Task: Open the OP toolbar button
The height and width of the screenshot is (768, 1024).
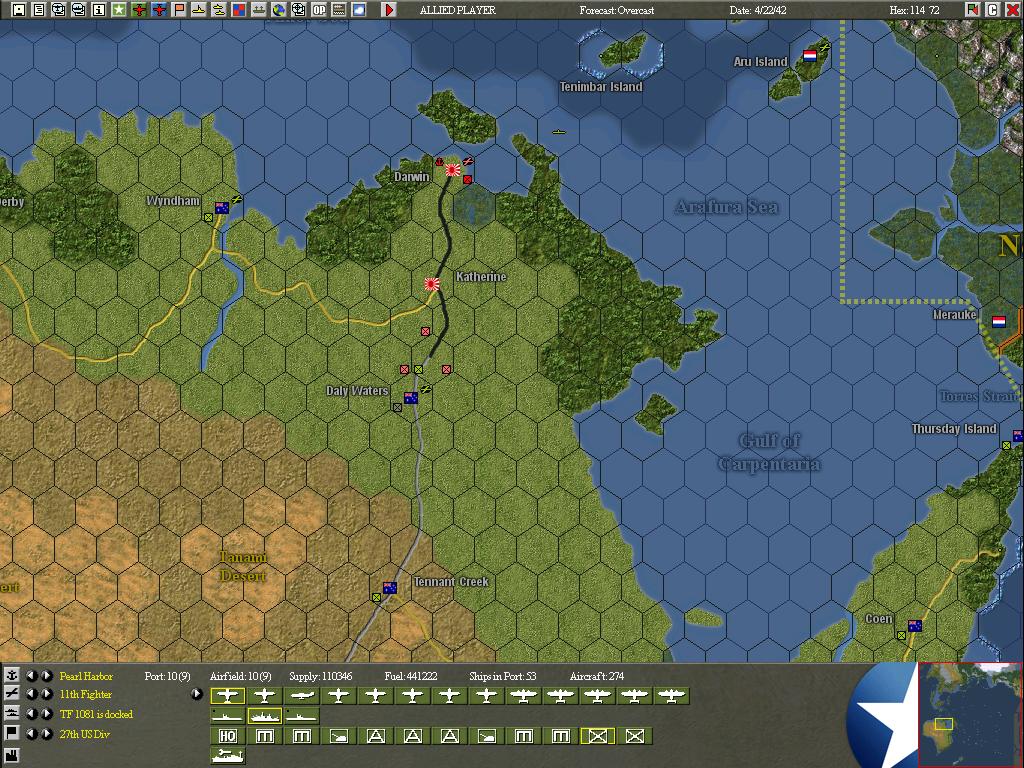Action: click(x=319, y=10)
